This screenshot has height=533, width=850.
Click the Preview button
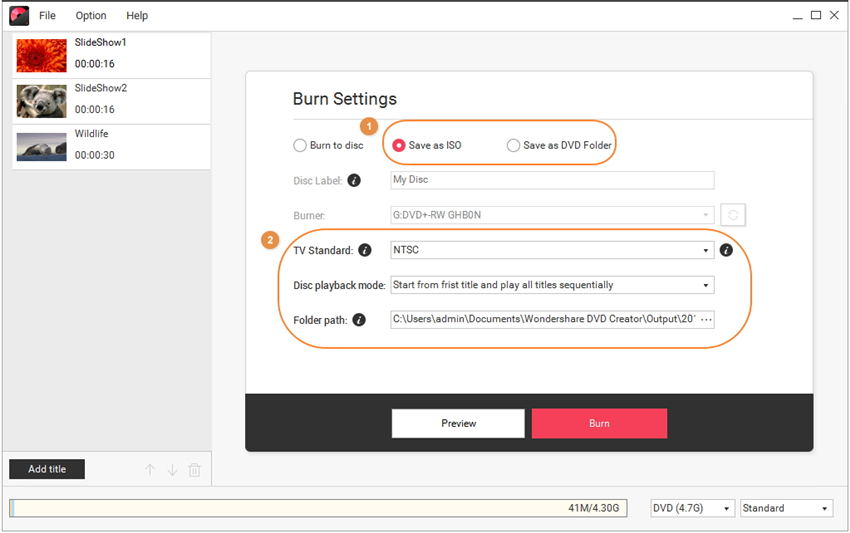pos(458,423)
